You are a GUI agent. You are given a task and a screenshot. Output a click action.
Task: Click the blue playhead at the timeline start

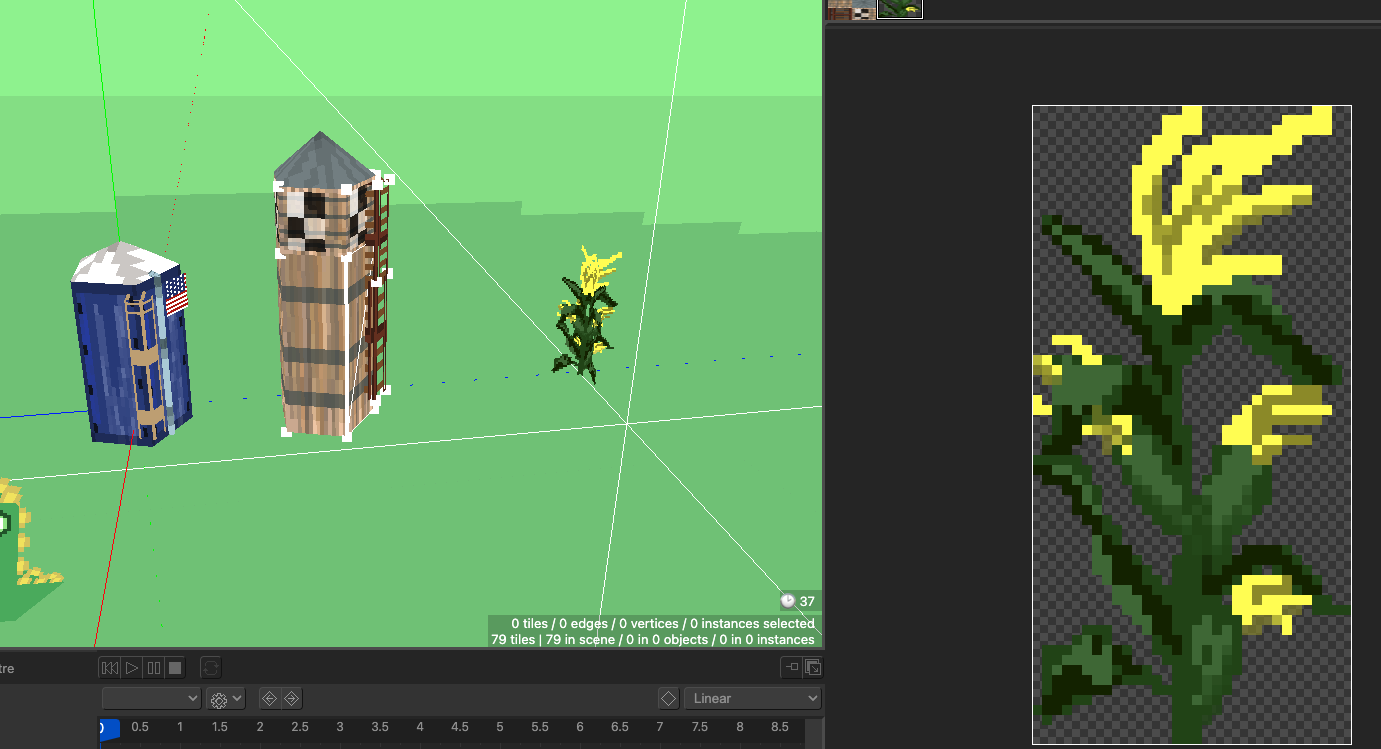point(109,730)
